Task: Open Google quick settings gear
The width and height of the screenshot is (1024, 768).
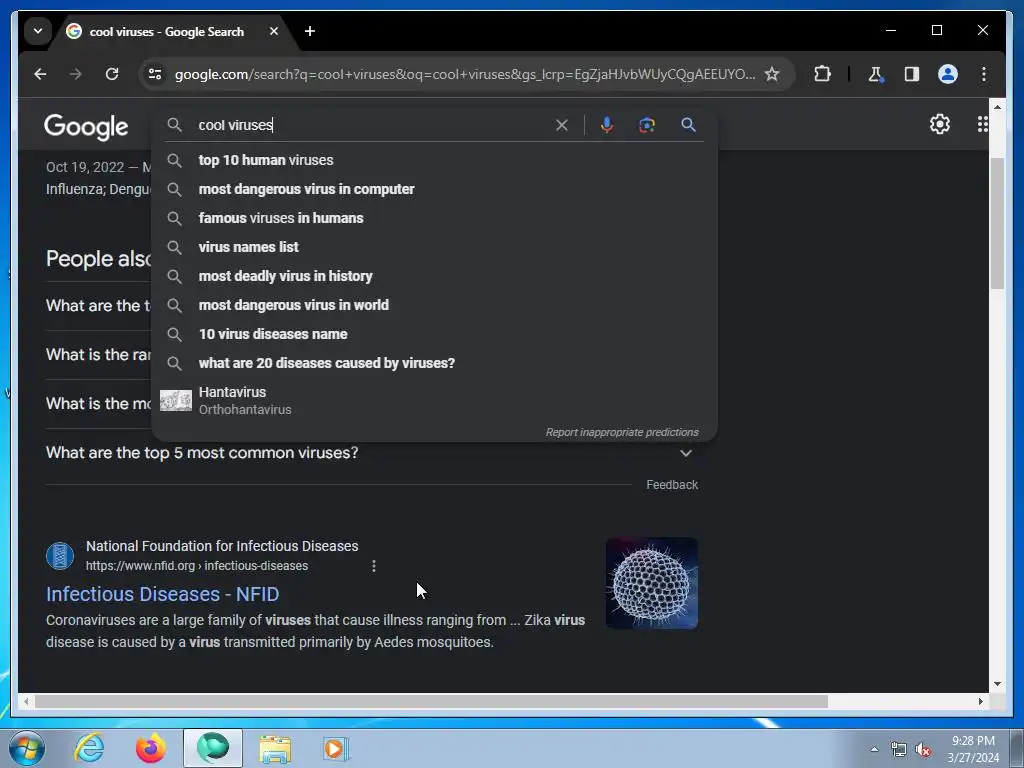Action: pos(939,124)
